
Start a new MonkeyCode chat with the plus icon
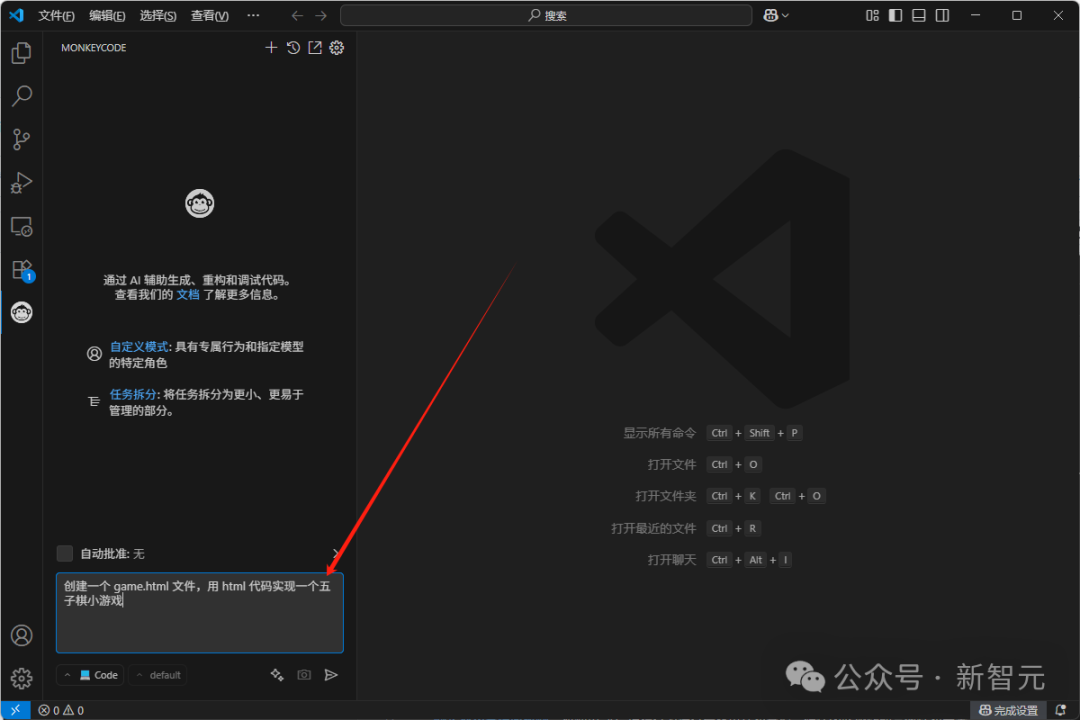(271, 47)
